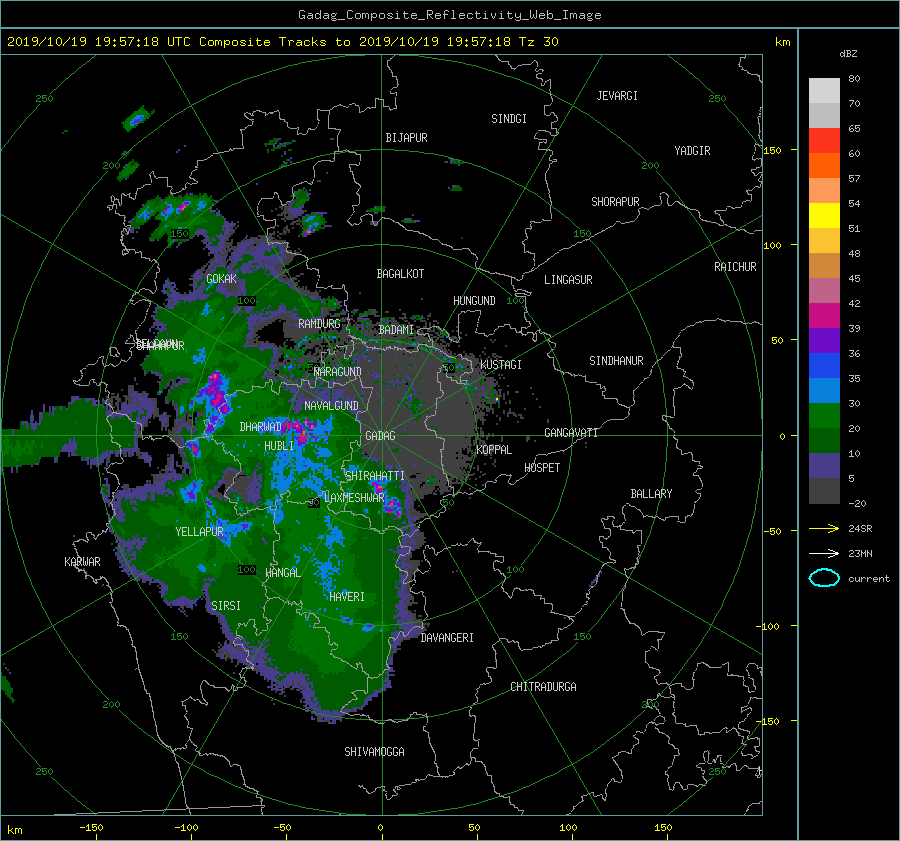Image resolution: width=900 pixels, height=841 pixels.
Task: Click the DHARWAD label
Action: coord(261,427)
